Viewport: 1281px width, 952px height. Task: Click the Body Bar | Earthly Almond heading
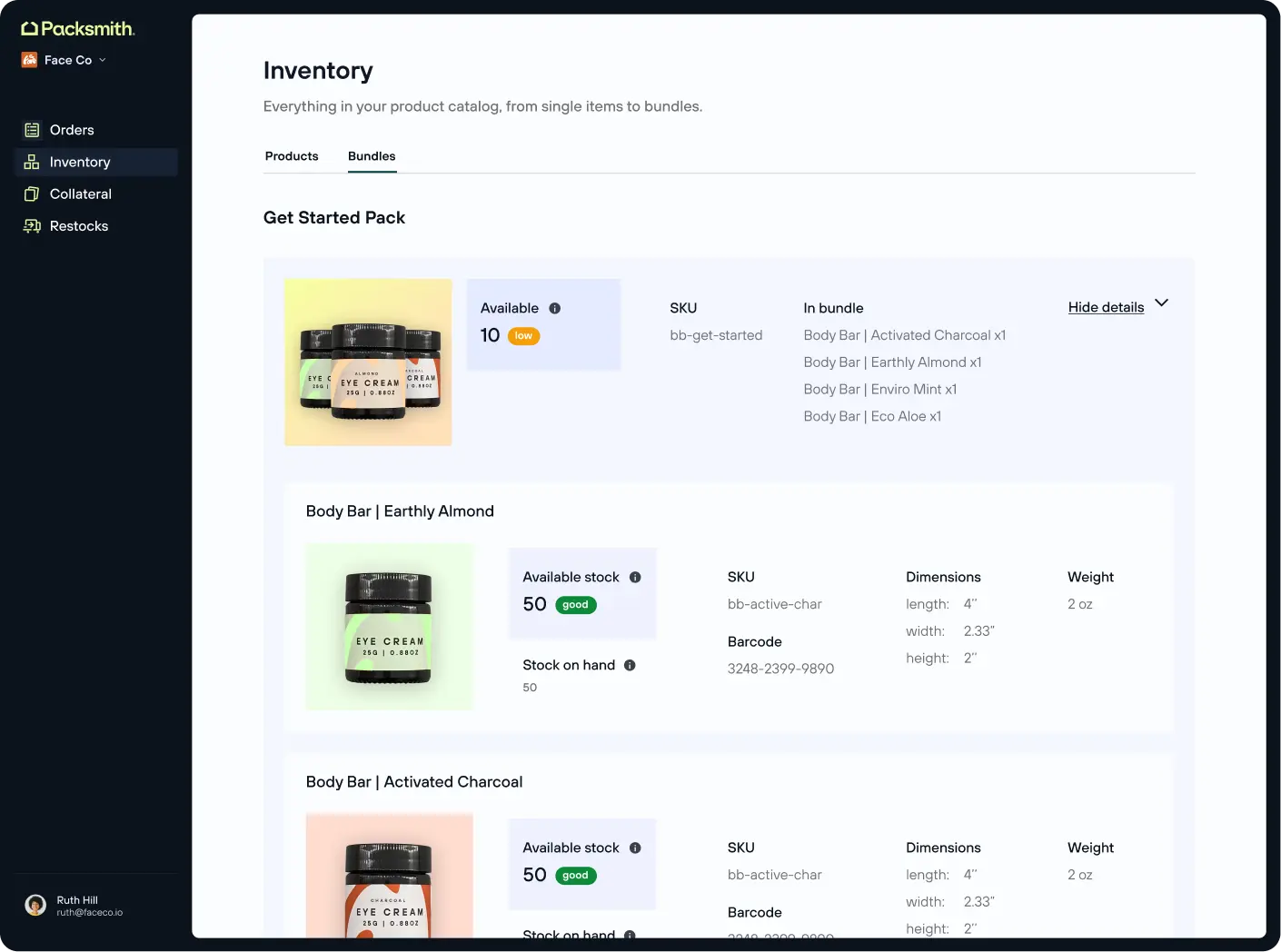tap(400, 511)
